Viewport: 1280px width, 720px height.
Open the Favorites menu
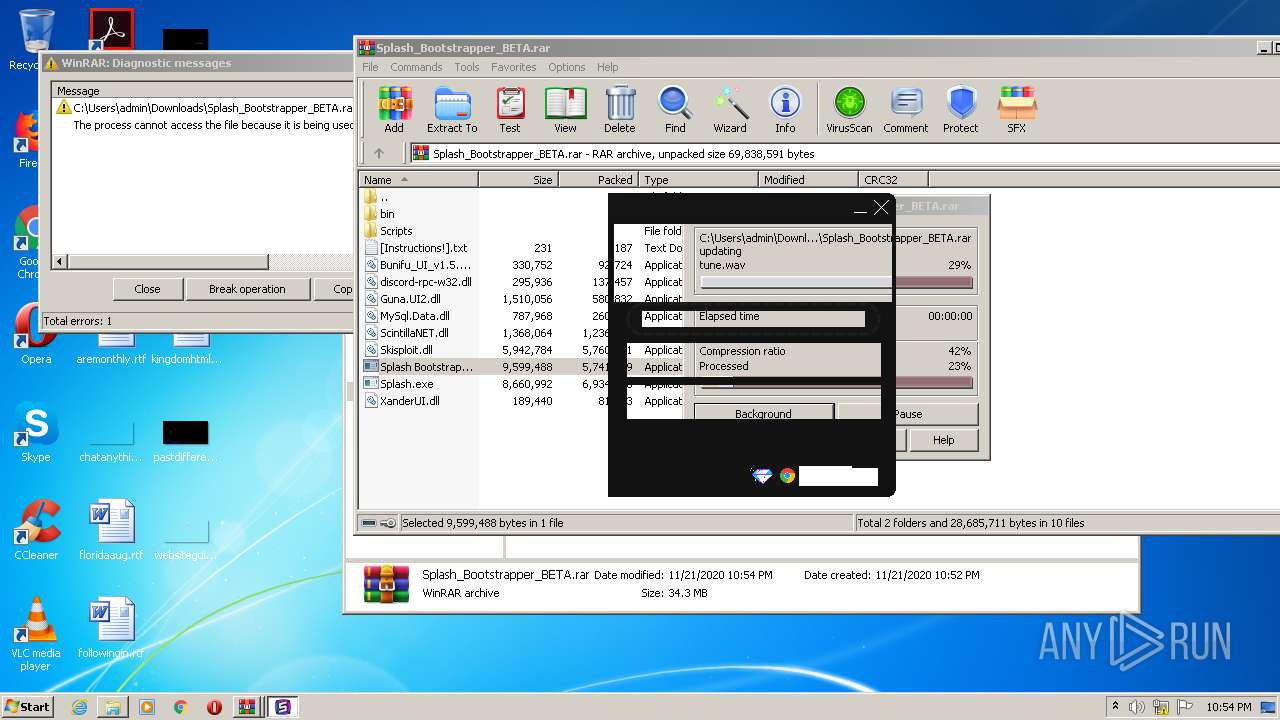513,67
